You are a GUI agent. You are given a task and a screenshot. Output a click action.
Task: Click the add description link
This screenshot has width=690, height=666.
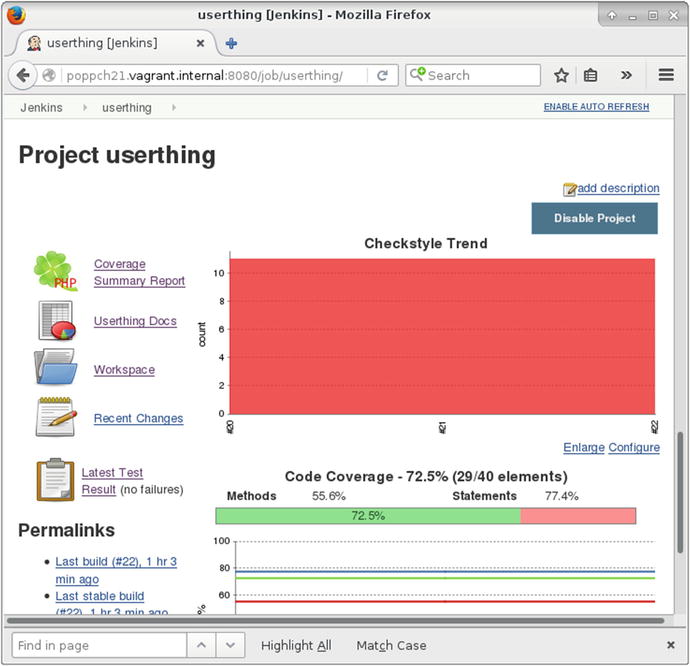(618, 188)
